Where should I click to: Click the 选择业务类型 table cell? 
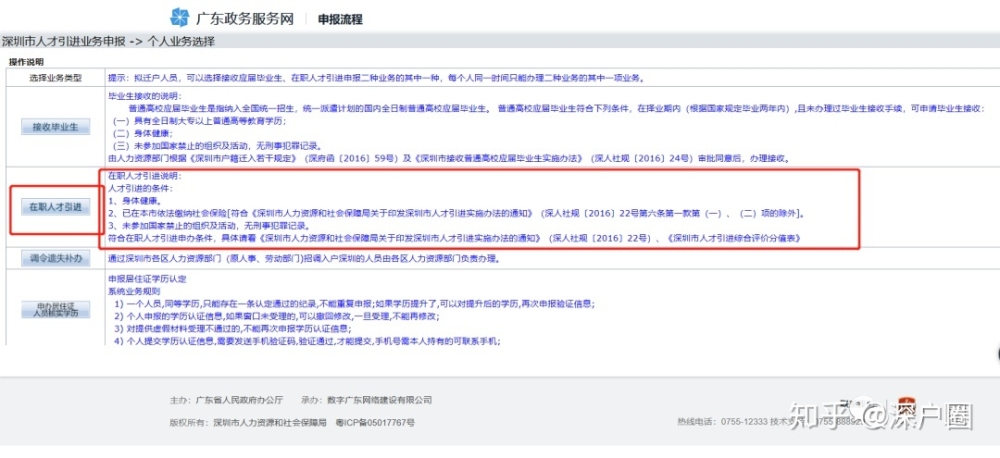(55, 78)
